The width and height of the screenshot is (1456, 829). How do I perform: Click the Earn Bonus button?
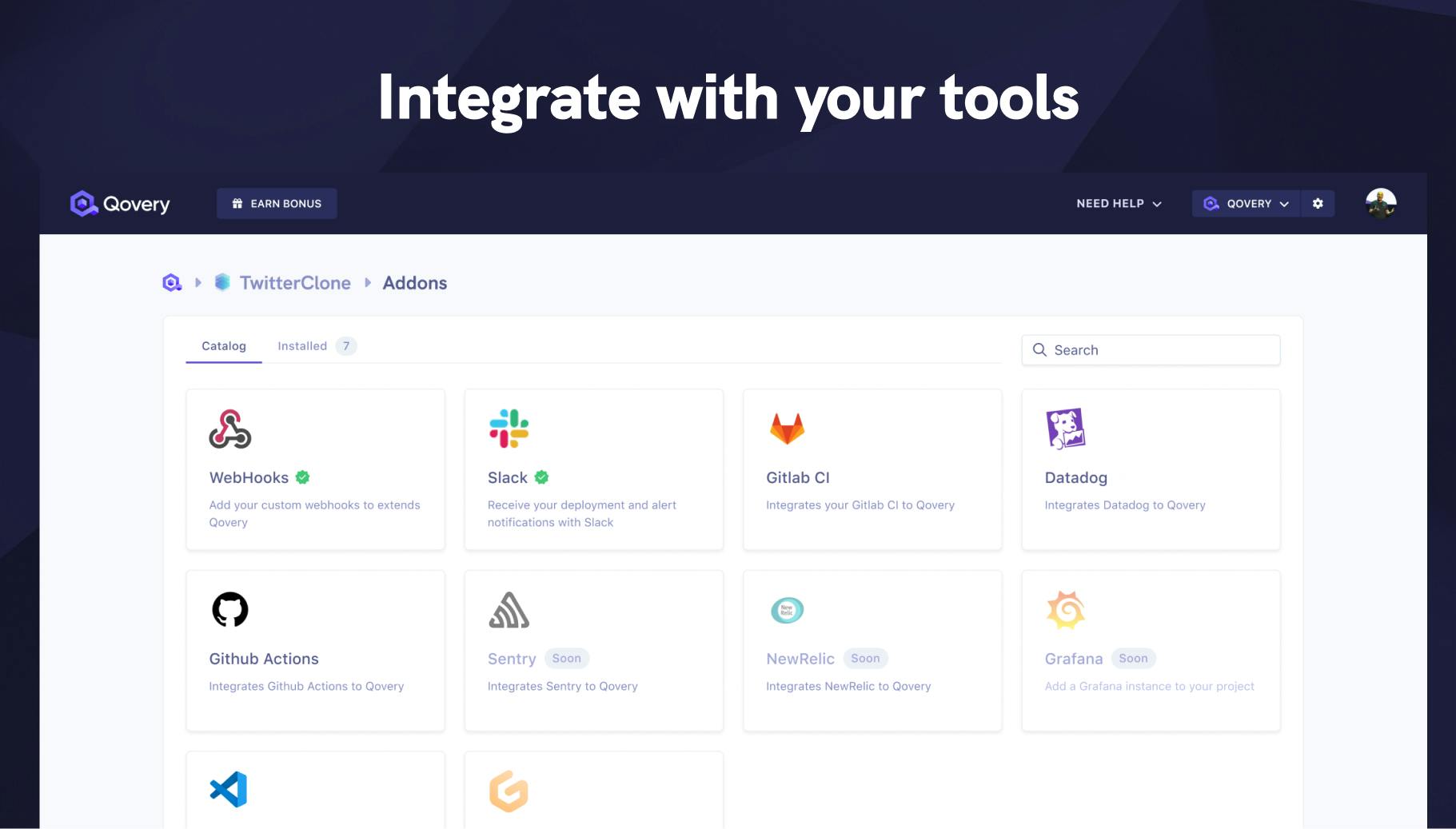(x=277, y=204)
